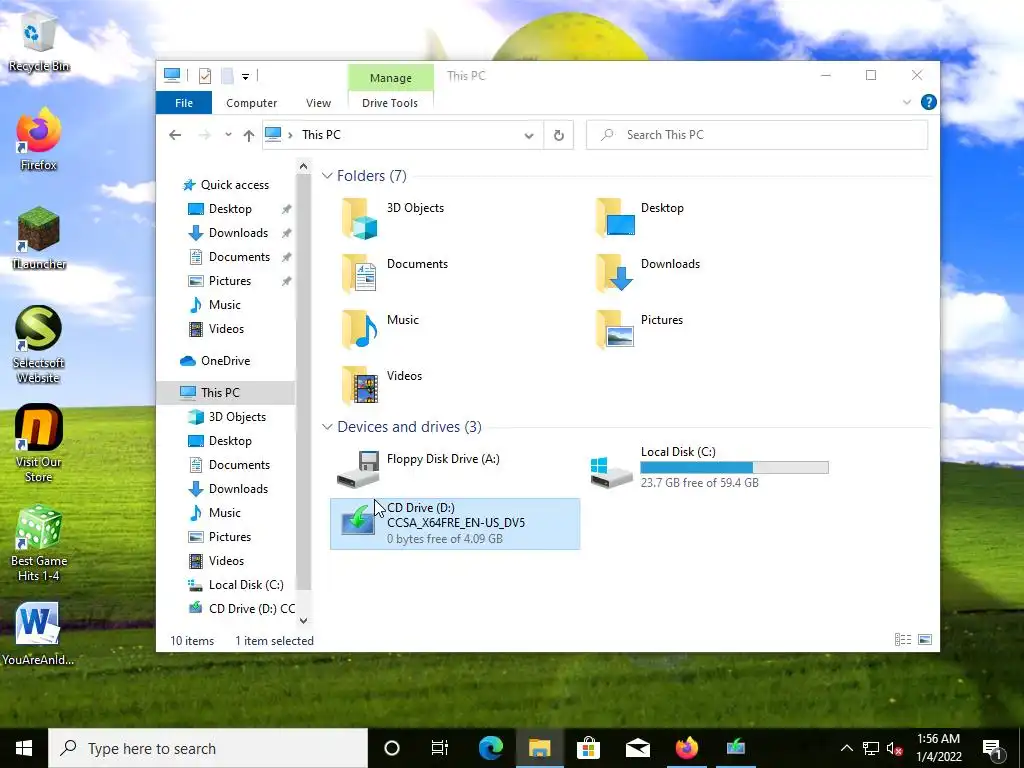The height and width of the screenshot is (768, 1024).
Task: Click the Local Disk (C:) capacity bar
Action: pos(734,468)
